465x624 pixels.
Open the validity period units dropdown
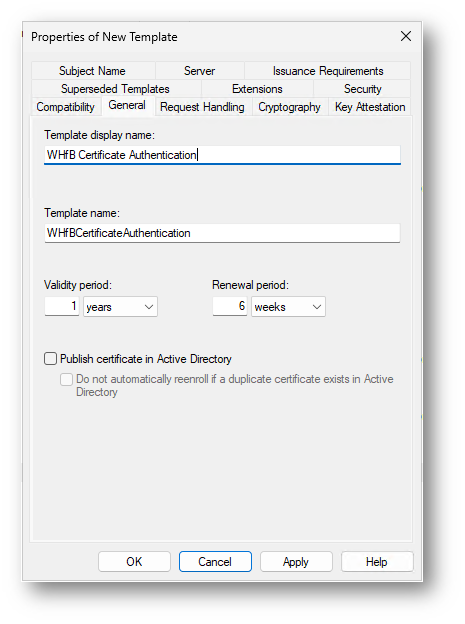[120, 306]
